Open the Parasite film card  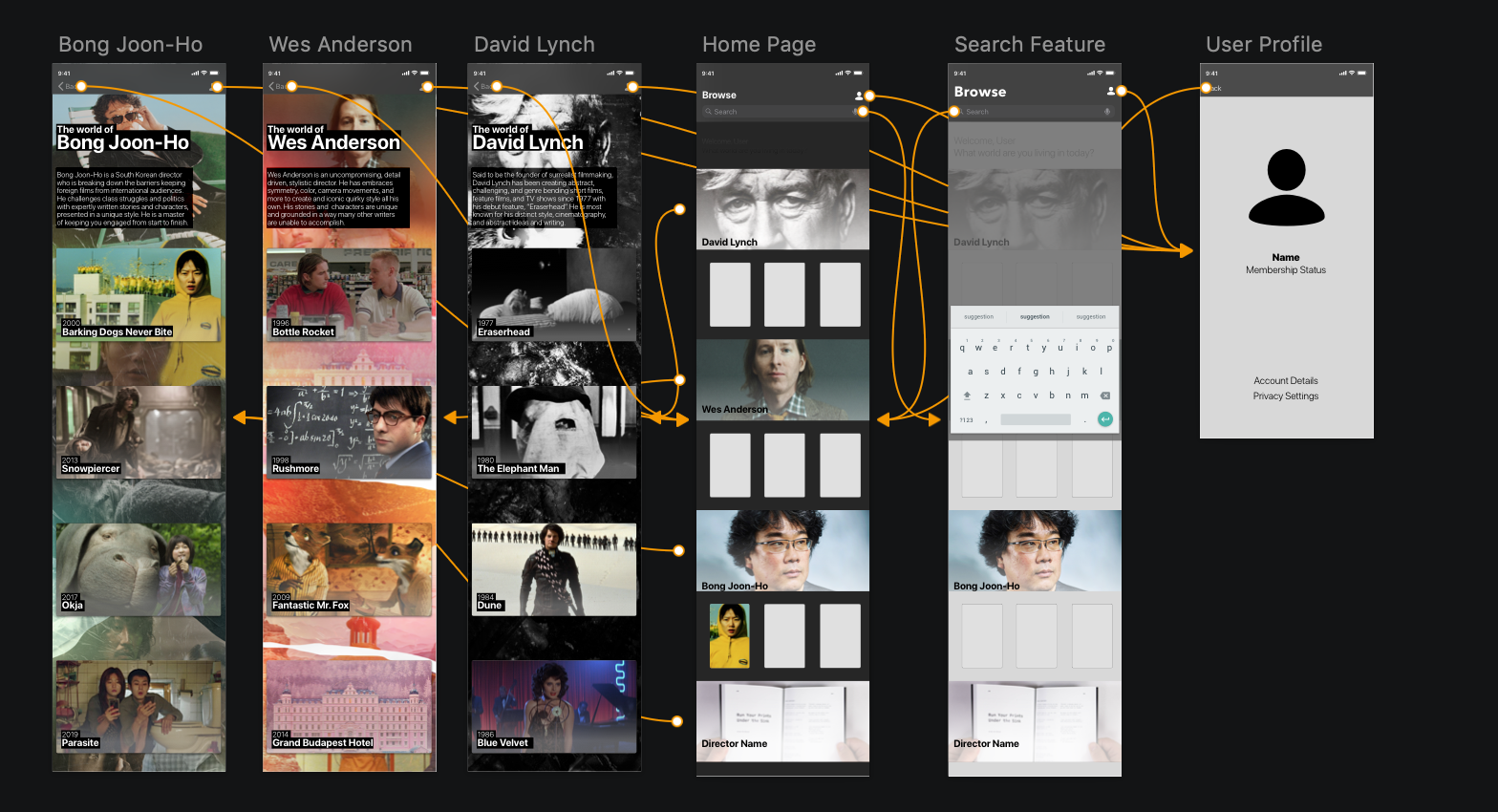point(139,706)
